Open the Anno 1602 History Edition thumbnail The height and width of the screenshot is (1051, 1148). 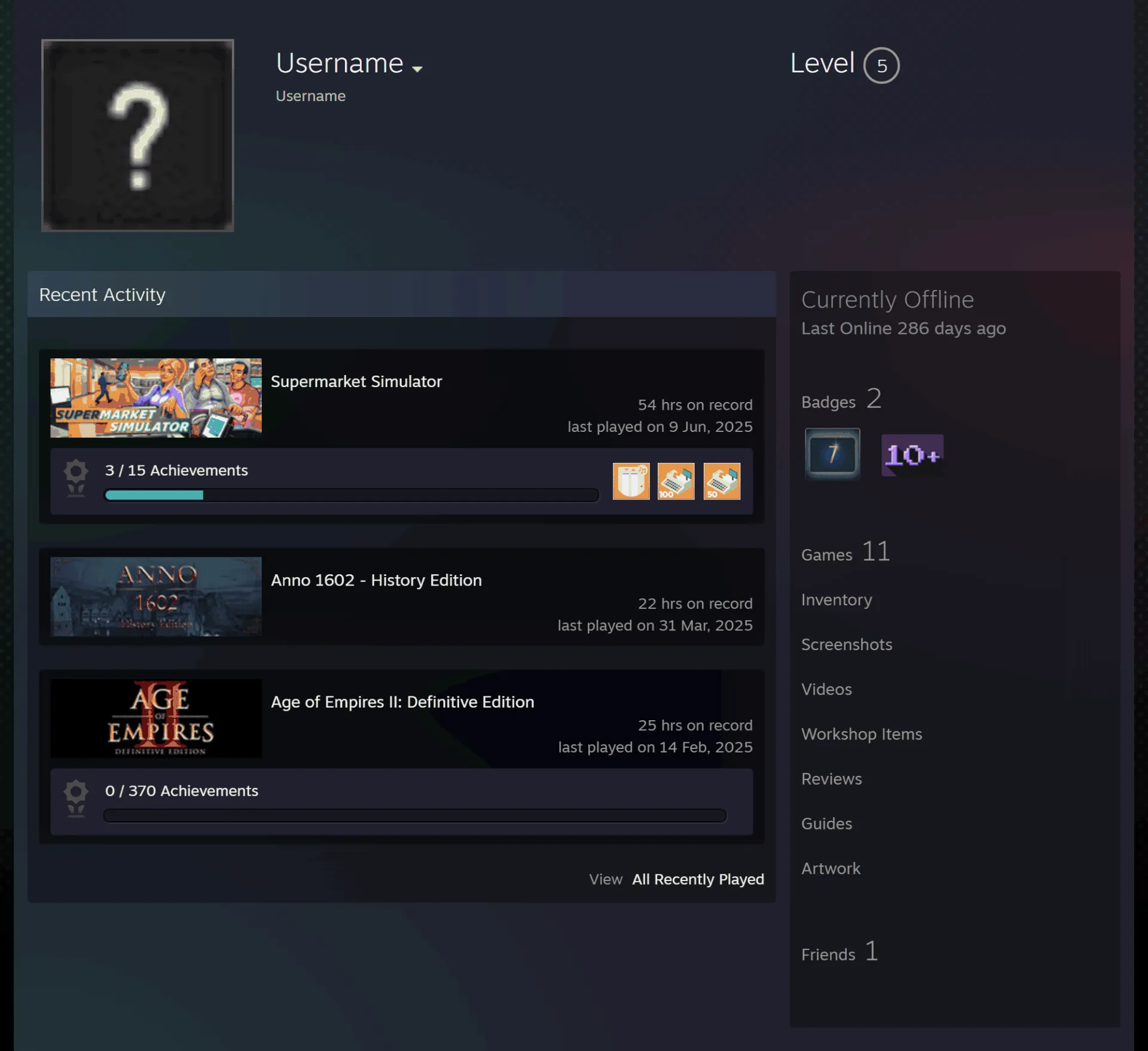click(x=156, y=596)
